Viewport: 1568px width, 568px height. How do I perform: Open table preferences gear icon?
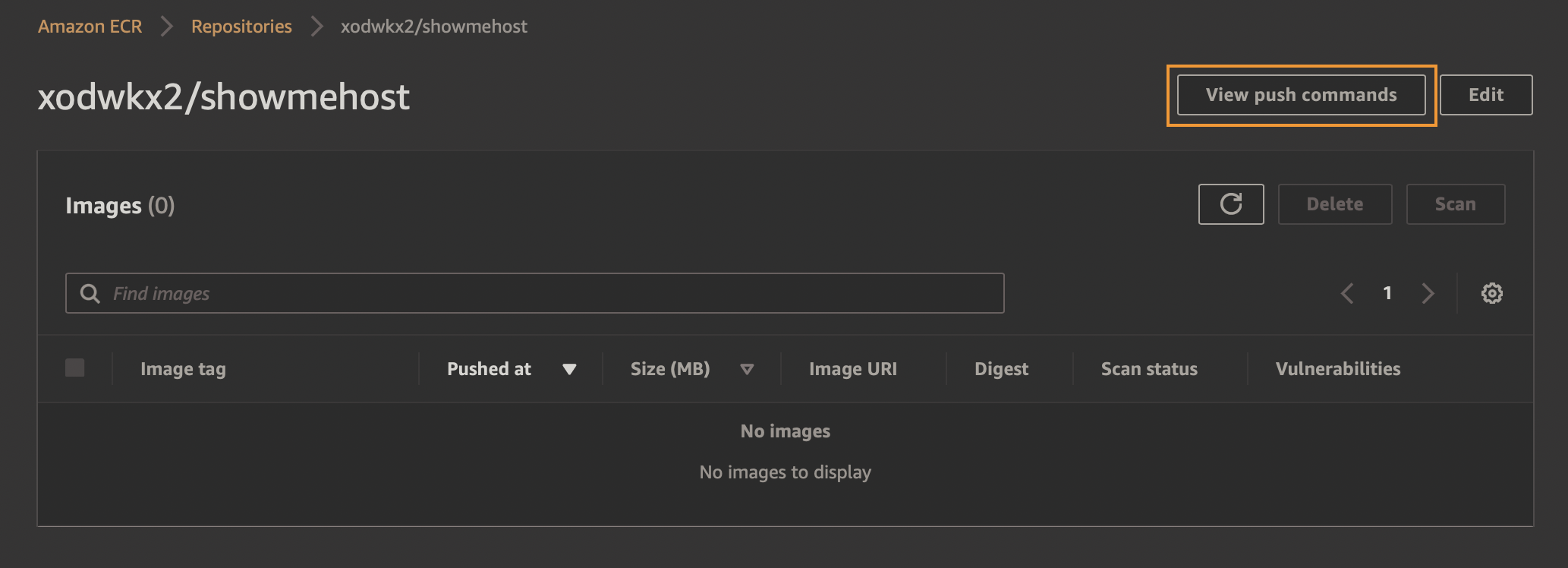pyautogui.click(x=1492, y=293)
